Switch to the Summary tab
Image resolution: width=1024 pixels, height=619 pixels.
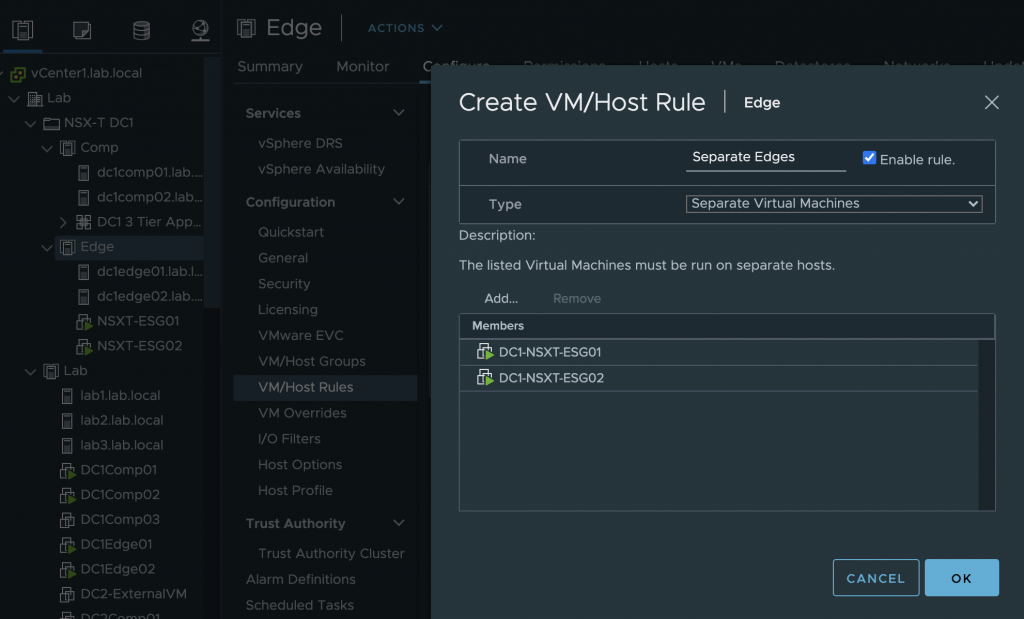coord(270,67)
